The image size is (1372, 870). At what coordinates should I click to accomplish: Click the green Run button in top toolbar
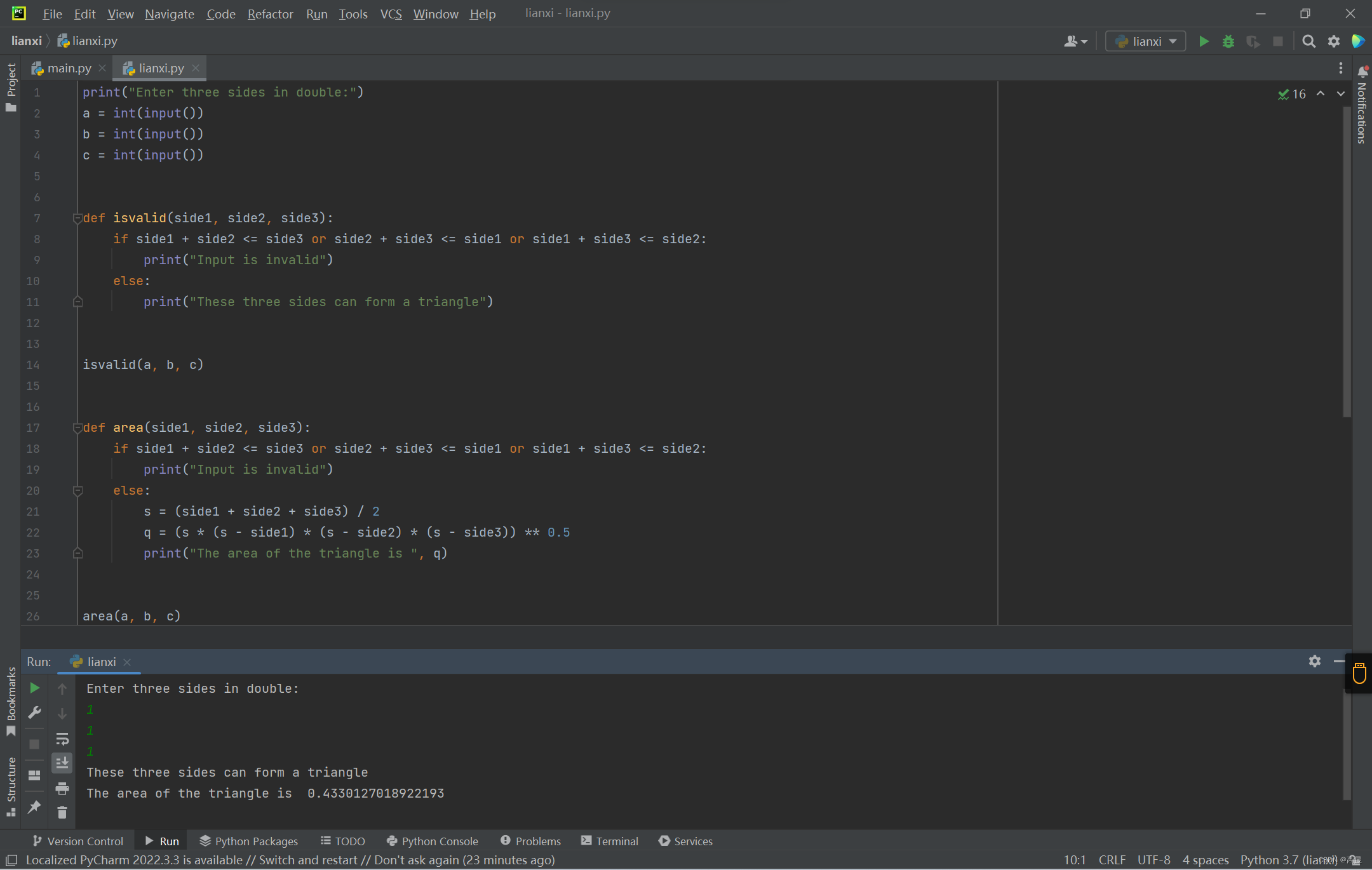pos(1203,41)
